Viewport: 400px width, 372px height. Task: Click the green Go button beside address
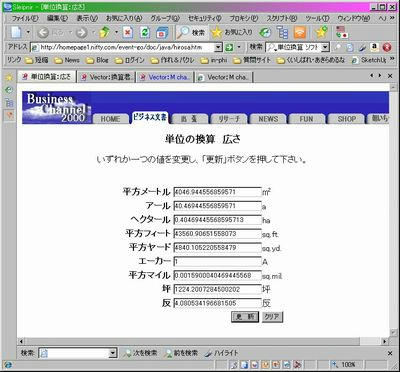point(229,47)
